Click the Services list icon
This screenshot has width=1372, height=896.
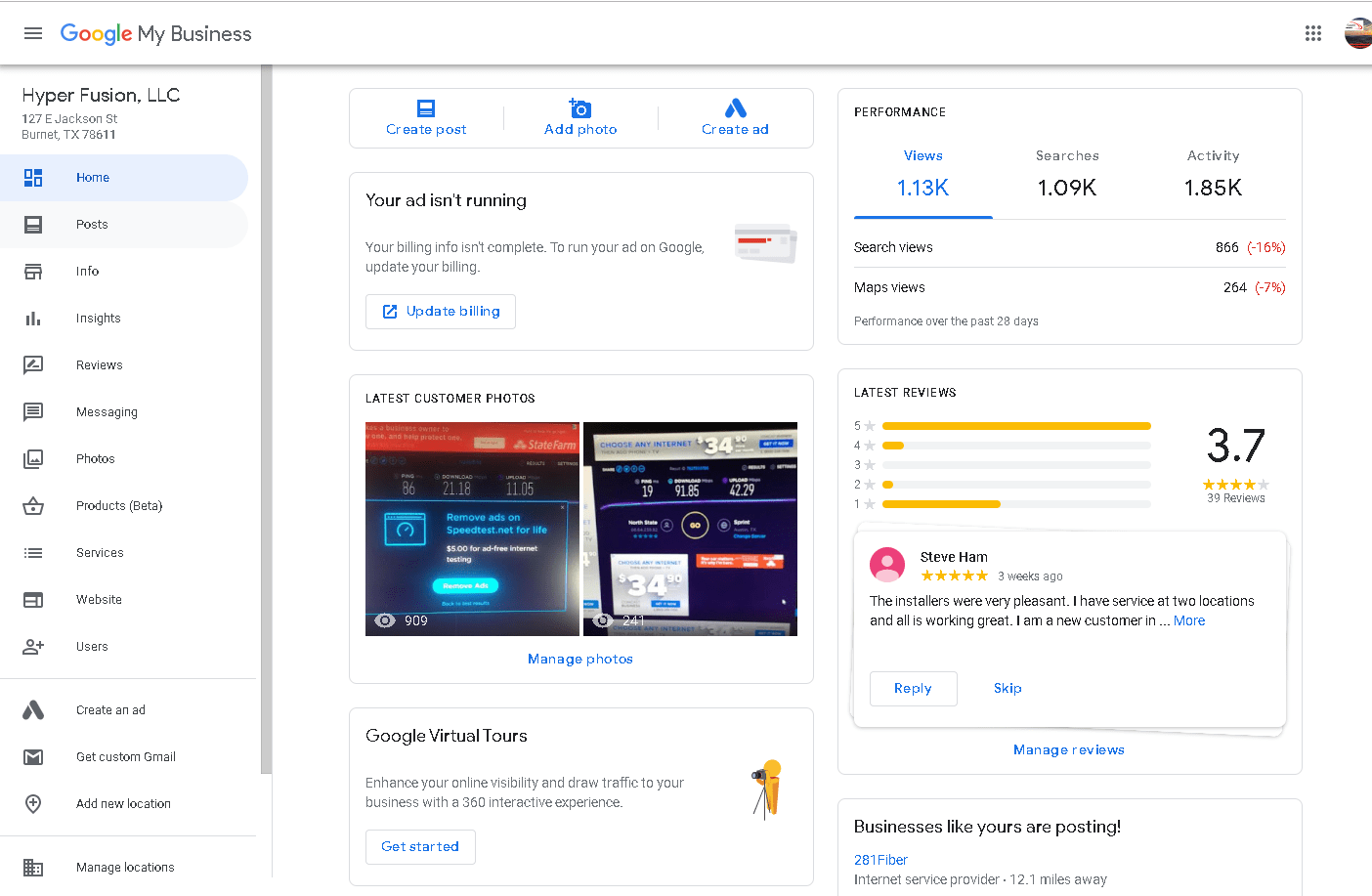pyautogui.click(x=33, y=553)
